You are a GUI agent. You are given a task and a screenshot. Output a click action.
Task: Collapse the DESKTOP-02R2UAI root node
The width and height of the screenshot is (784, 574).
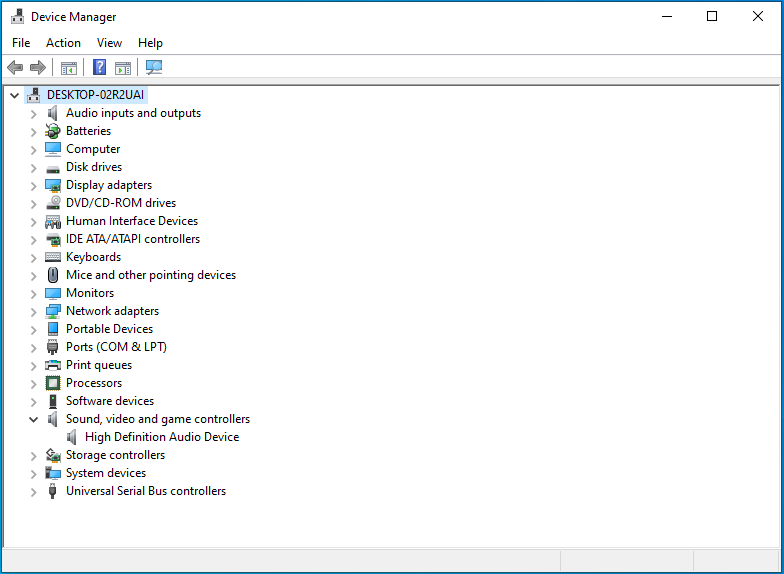pyautogui.click(x=14, y=95)
